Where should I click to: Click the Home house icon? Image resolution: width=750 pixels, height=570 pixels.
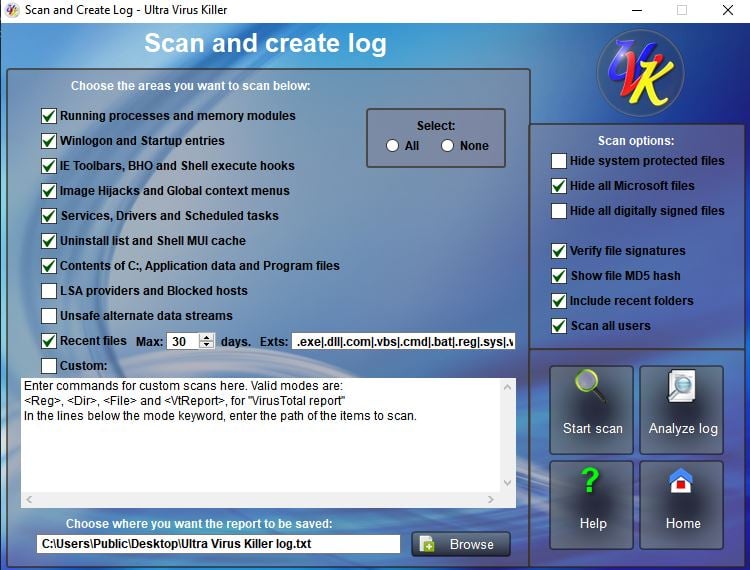point(681,481)
